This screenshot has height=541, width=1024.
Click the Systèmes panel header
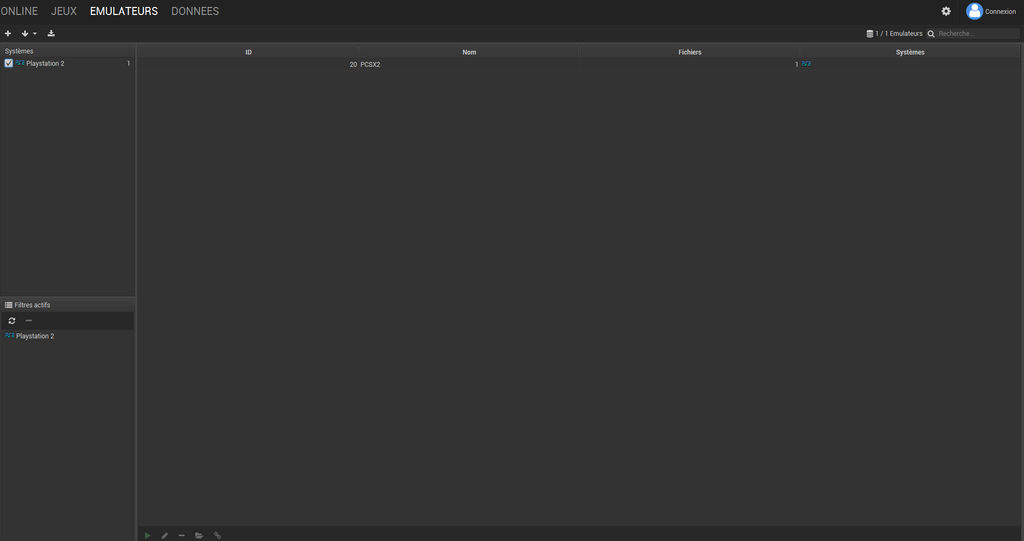pos(68,51)
